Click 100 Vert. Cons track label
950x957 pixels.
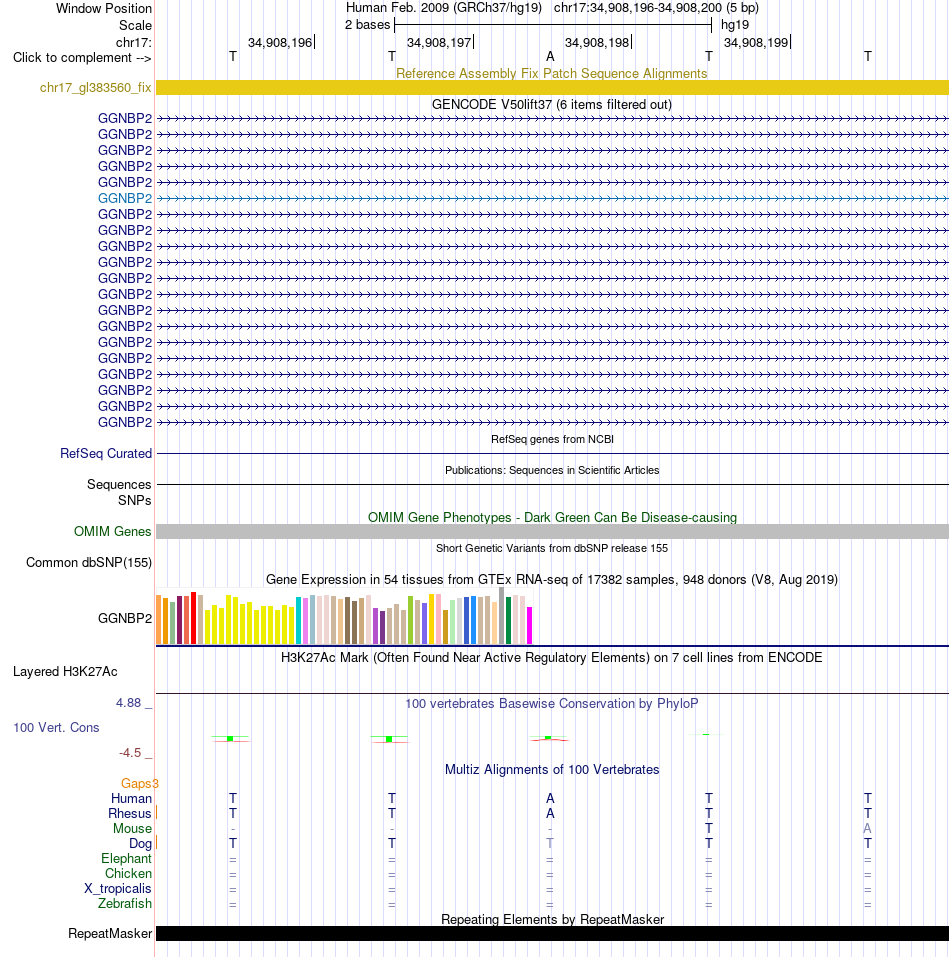point(56,728)
